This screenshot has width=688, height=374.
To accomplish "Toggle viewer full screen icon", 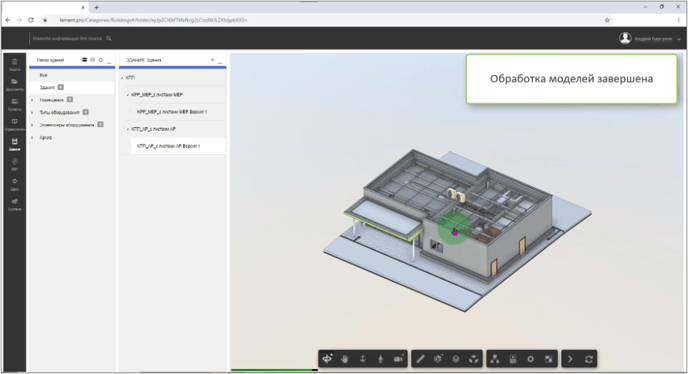I will pyautogui.click(x=548, y=359).
